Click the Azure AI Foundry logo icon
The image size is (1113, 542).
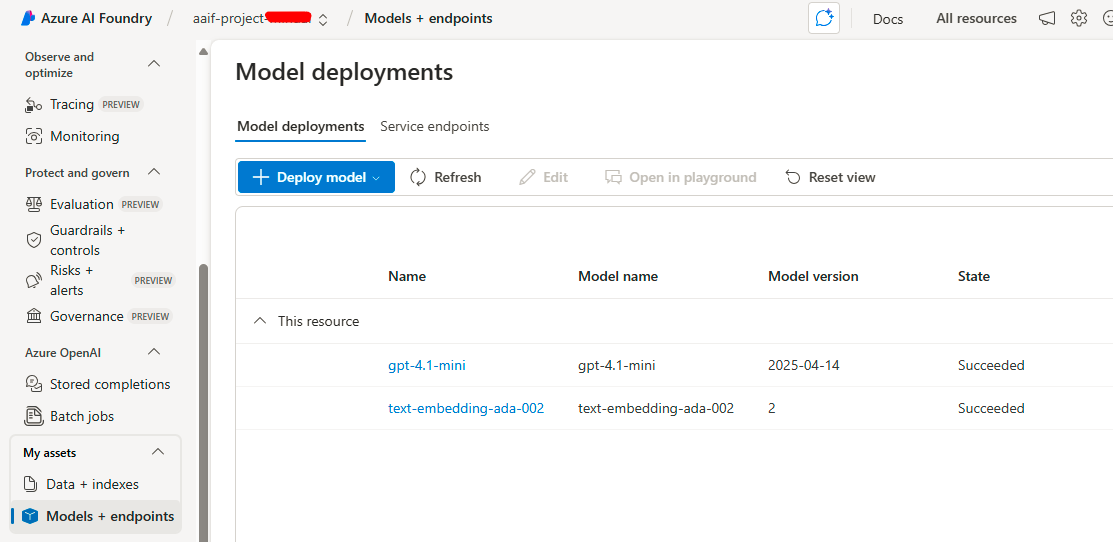(28, 18)
